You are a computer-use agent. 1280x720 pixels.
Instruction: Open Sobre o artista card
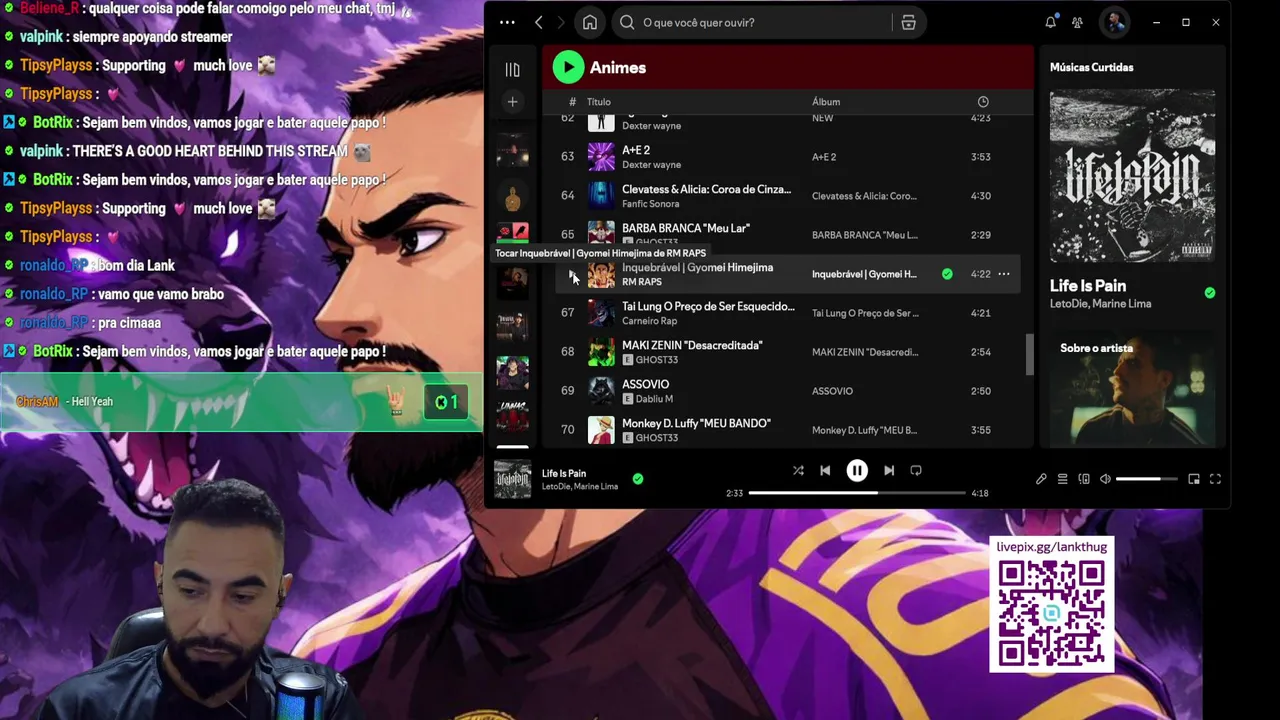click(x=1132, y=388)
